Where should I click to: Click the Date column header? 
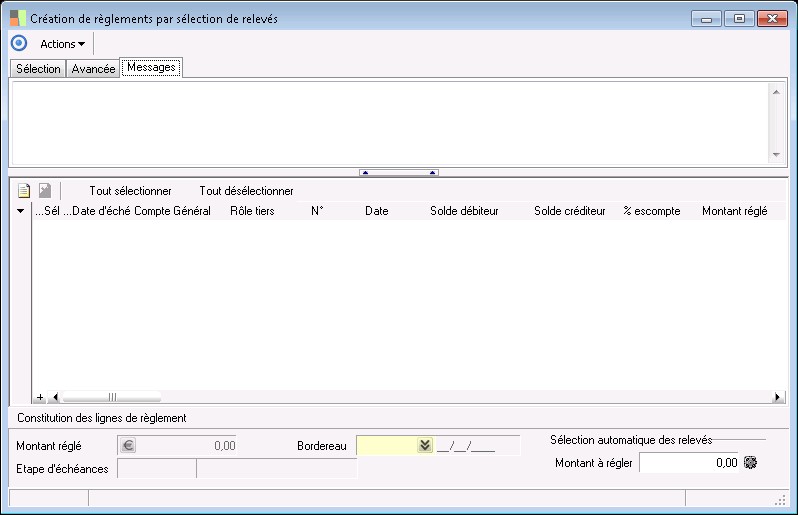[x=377, y=211]
